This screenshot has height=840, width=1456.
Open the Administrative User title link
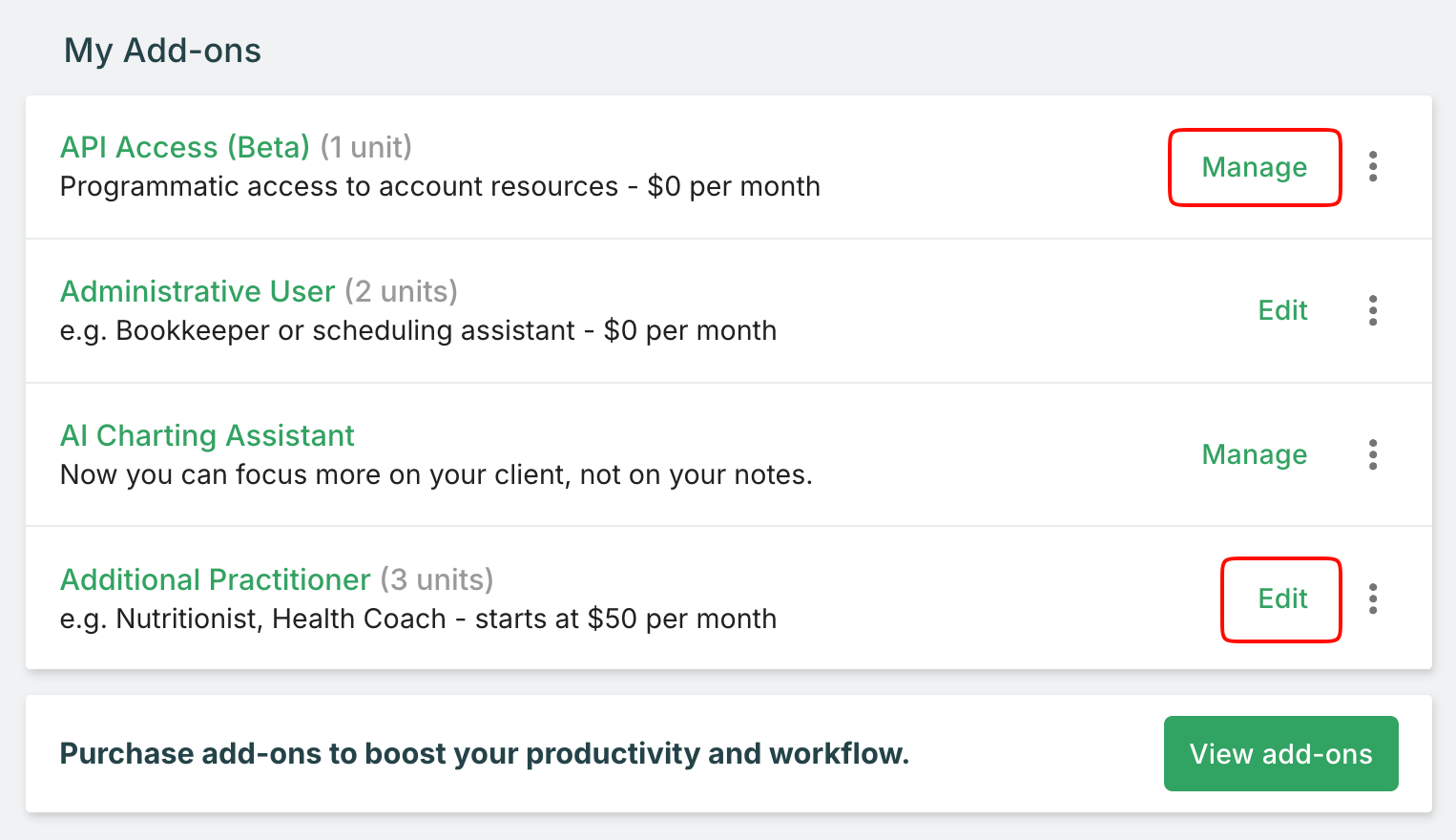[x=198, y=291]
